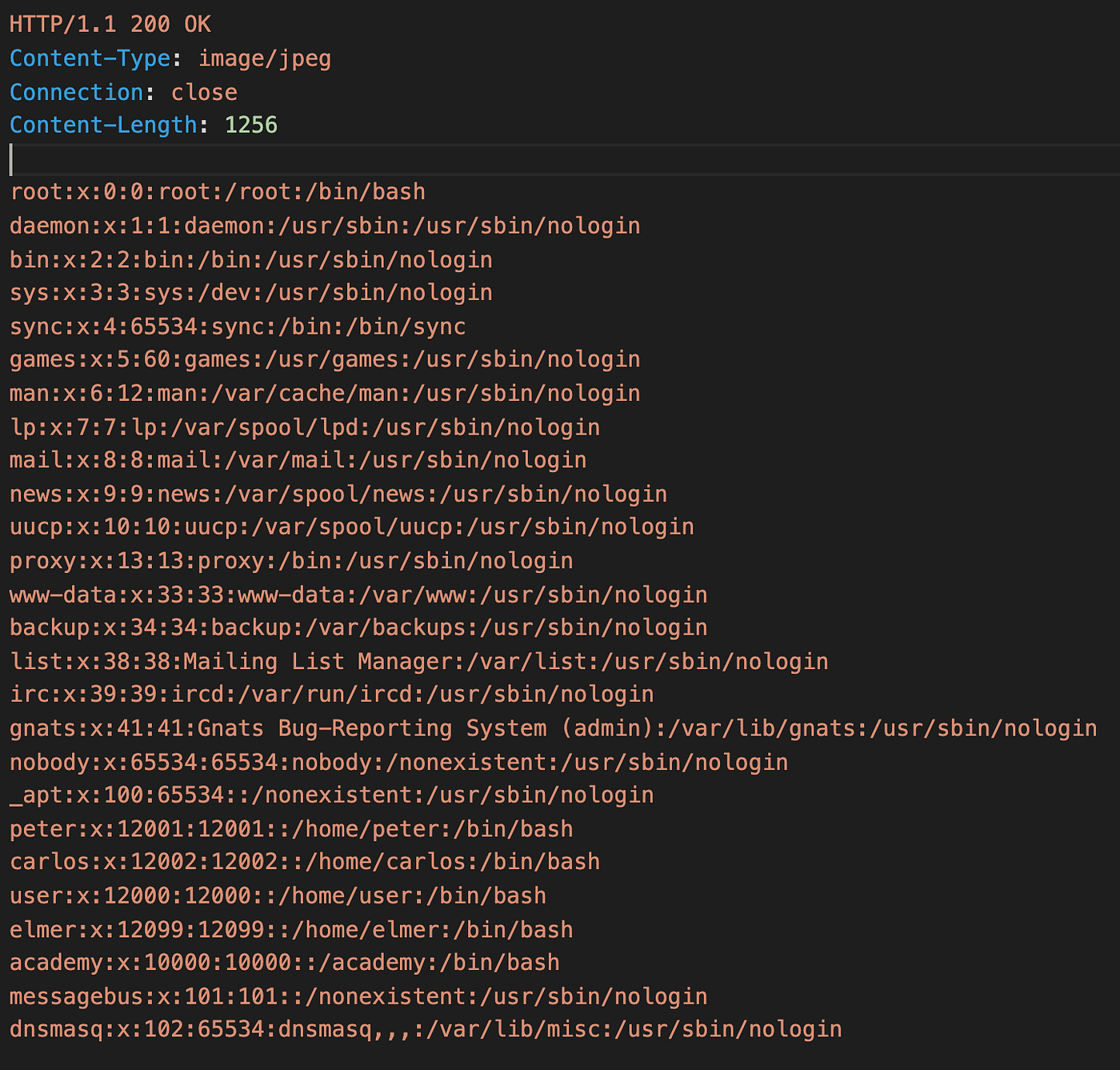Screen dimensions: 1120x1070
Task: Click the HTTP/1.1 200 OK status line
Action: pyautogui.click(x=110, y=25)
